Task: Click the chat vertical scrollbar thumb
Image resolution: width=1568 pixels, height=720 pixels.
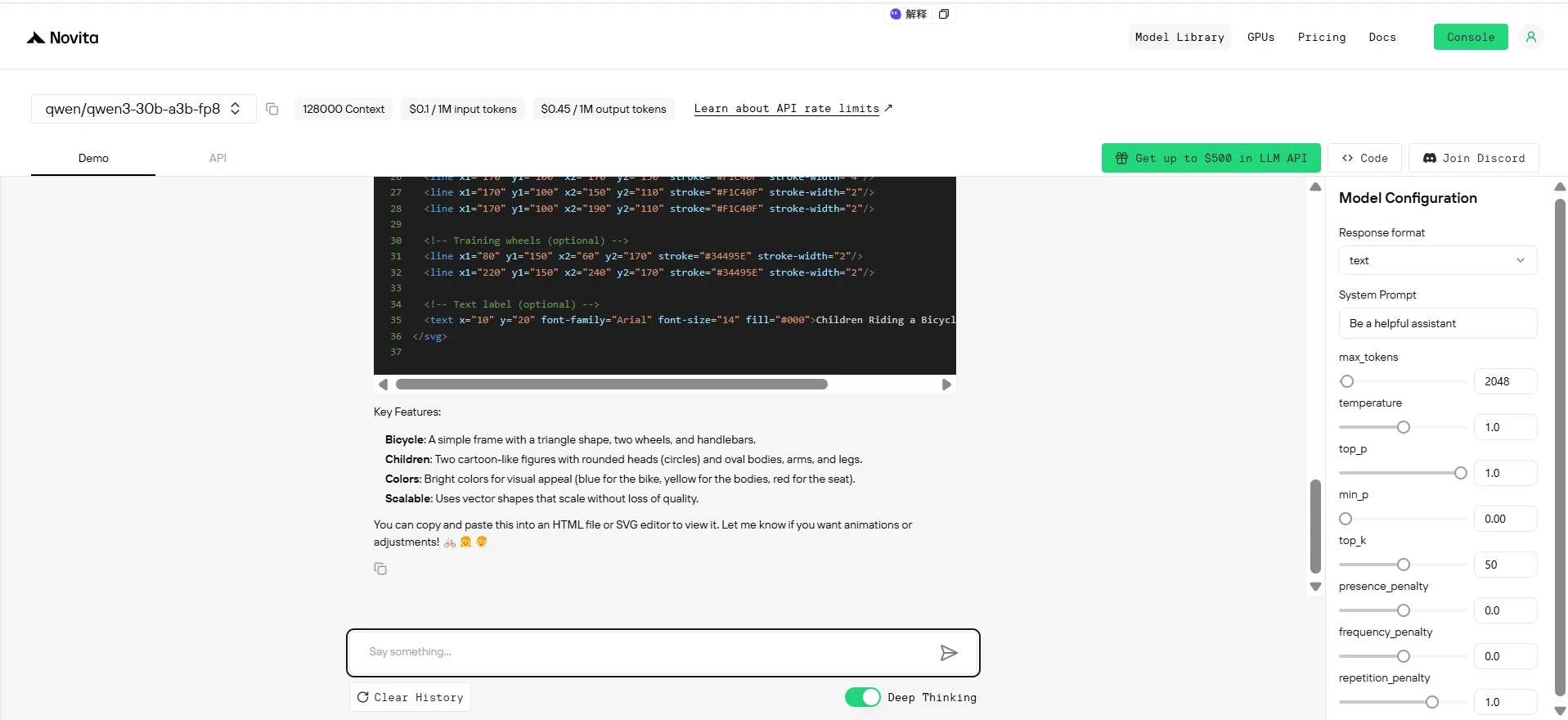Action: point(1315,526)
